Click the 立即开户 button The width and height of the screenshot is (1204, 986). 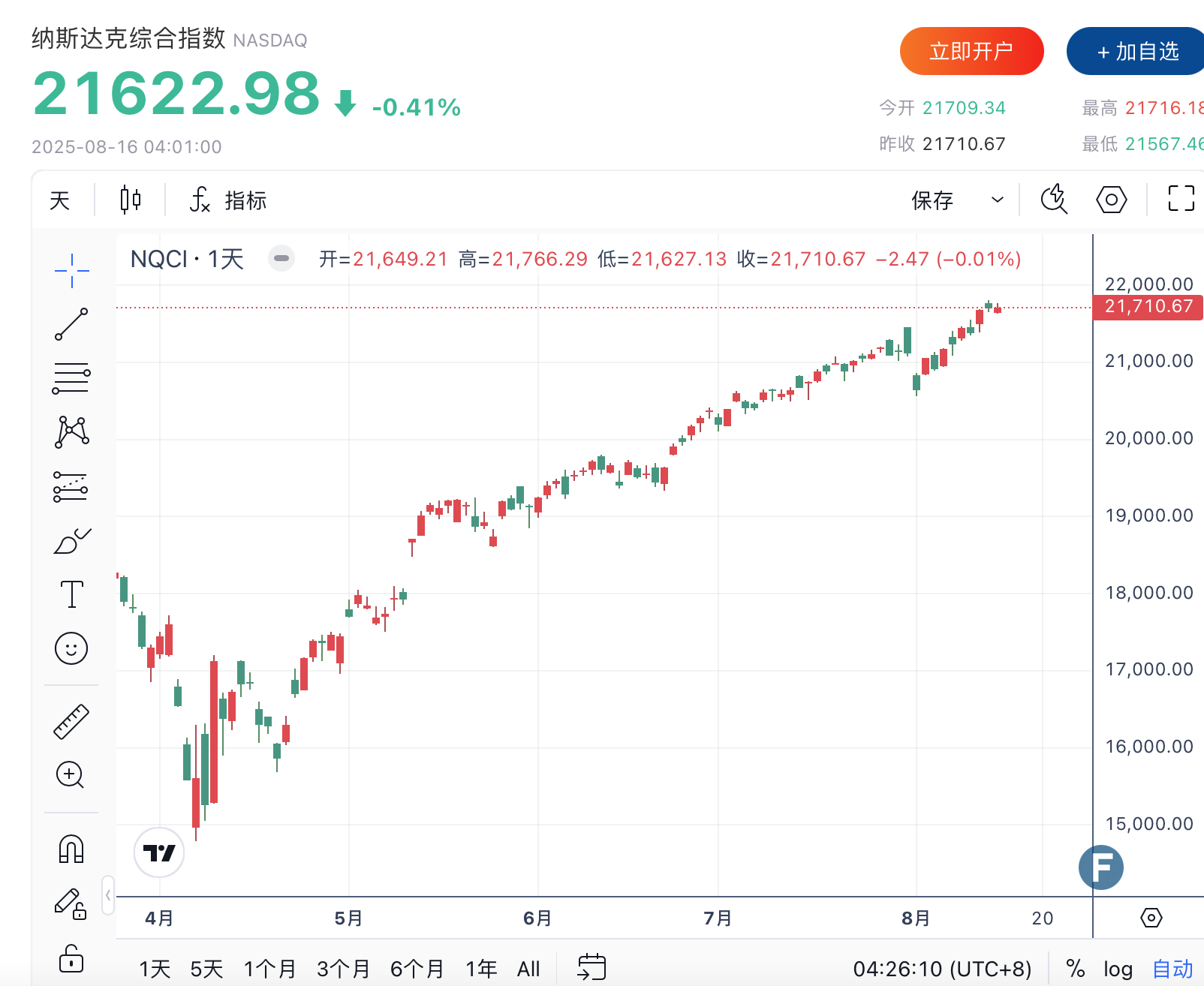971,51
